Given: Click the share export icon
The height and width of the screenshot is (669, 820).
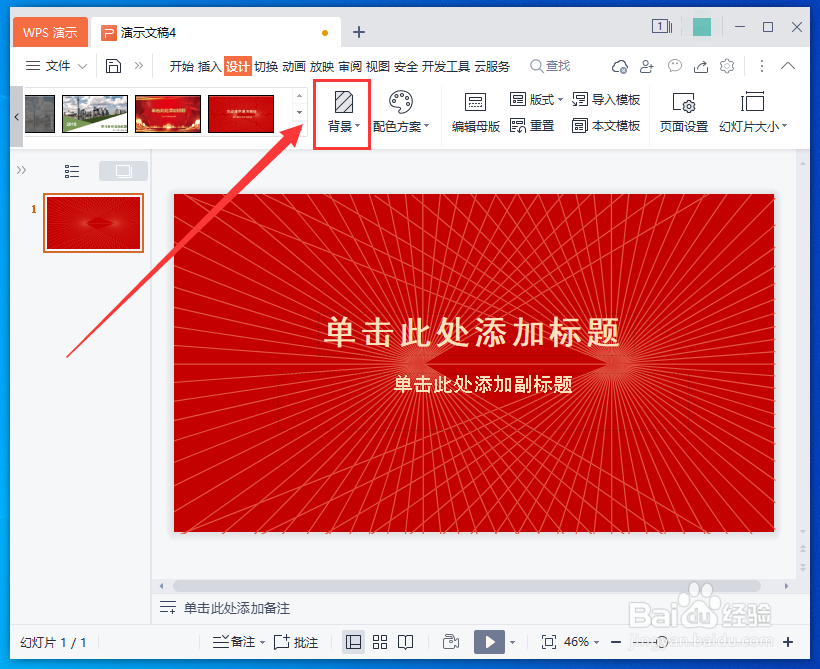Looking at the screenshot, I should pos(701,66).
